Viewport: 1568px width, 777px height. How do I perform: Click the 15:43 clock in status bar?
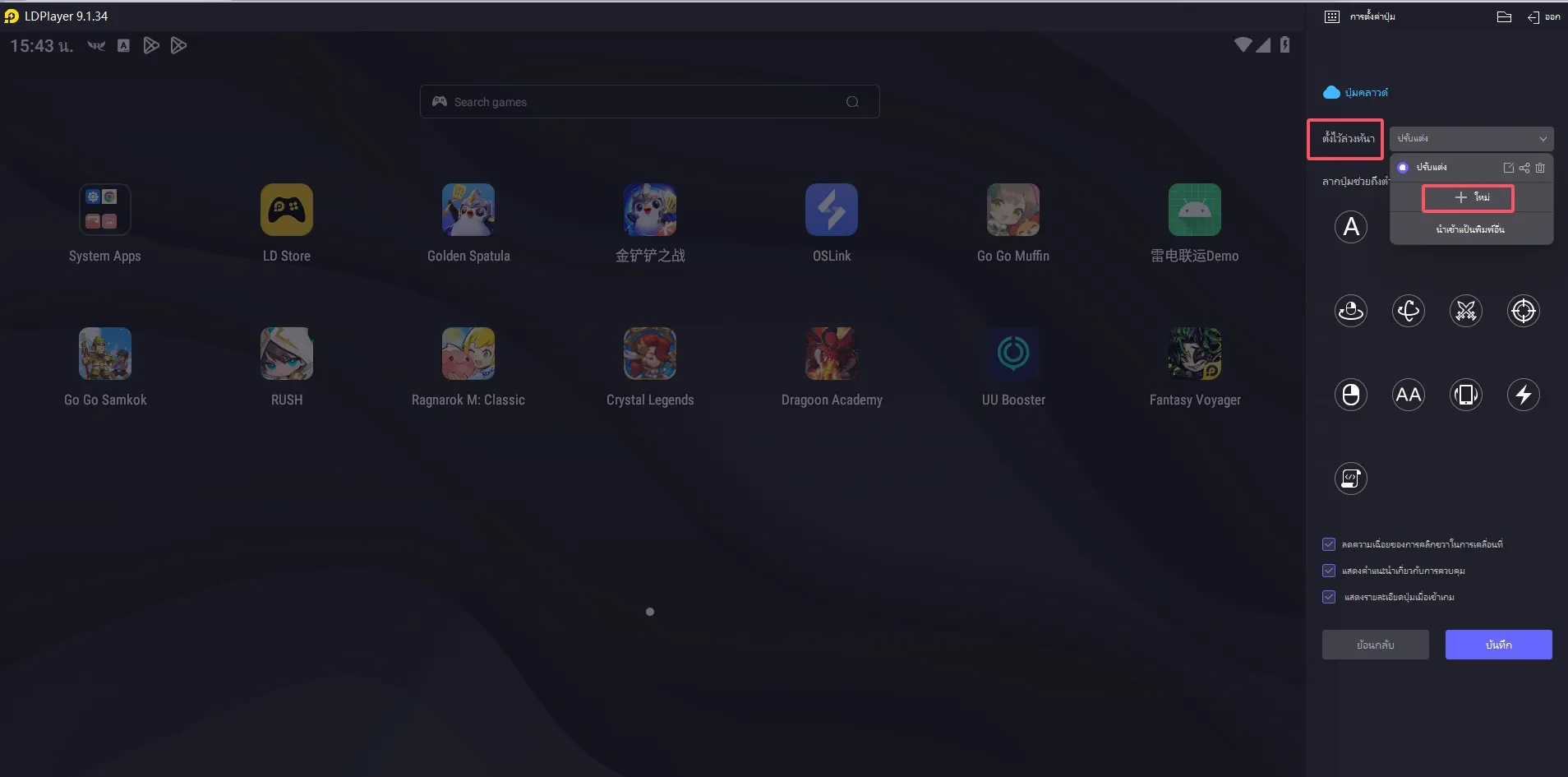coord(41,46)
